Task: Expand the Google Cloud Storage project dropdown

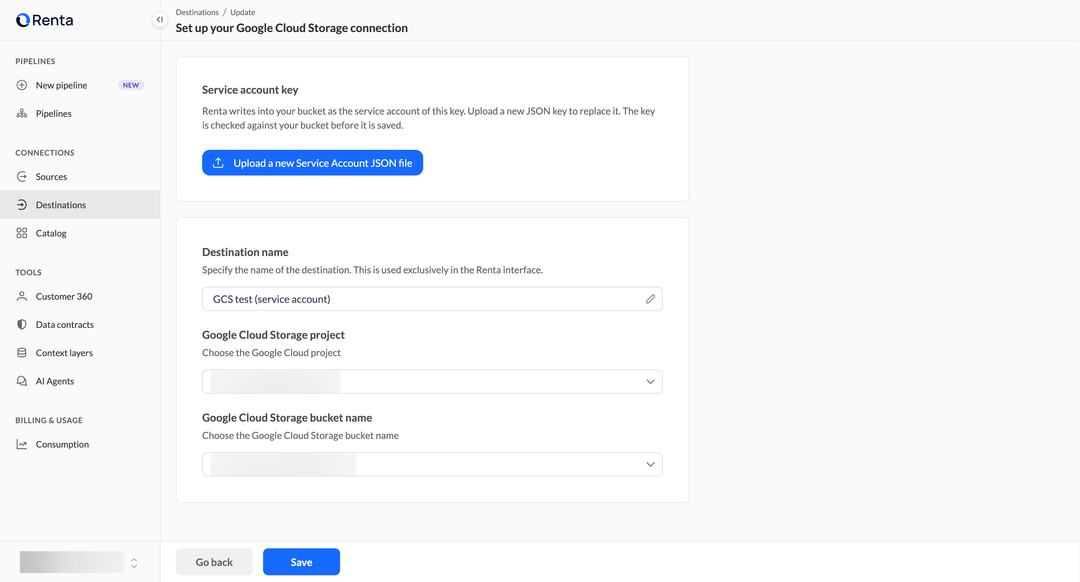Action: (x=433, y=382)
